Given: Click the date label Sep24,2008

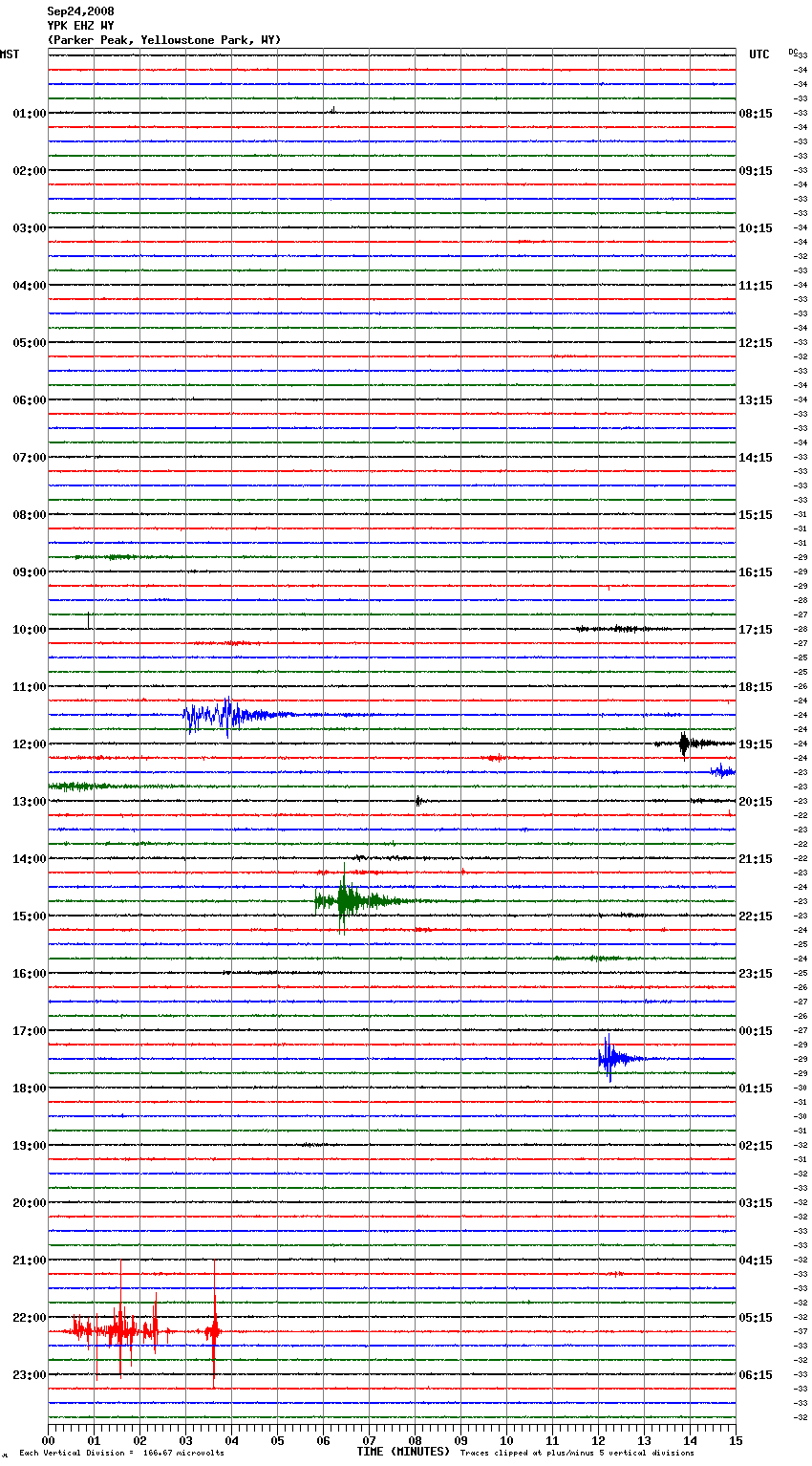Looking at the screenshot, I should point(80,11).
